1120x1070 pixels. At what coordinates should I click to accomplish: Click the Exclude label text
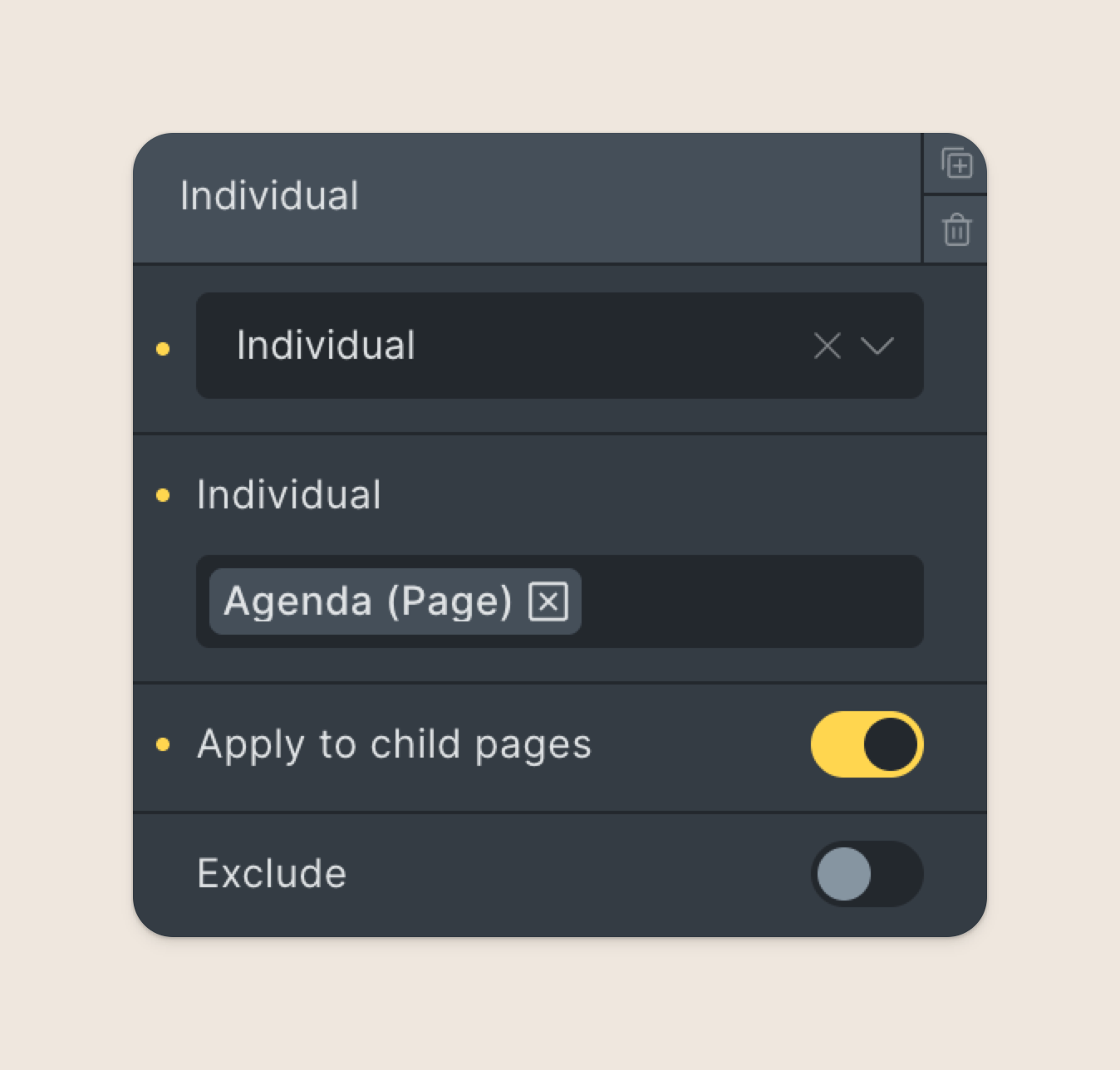(x=272, y=874)
